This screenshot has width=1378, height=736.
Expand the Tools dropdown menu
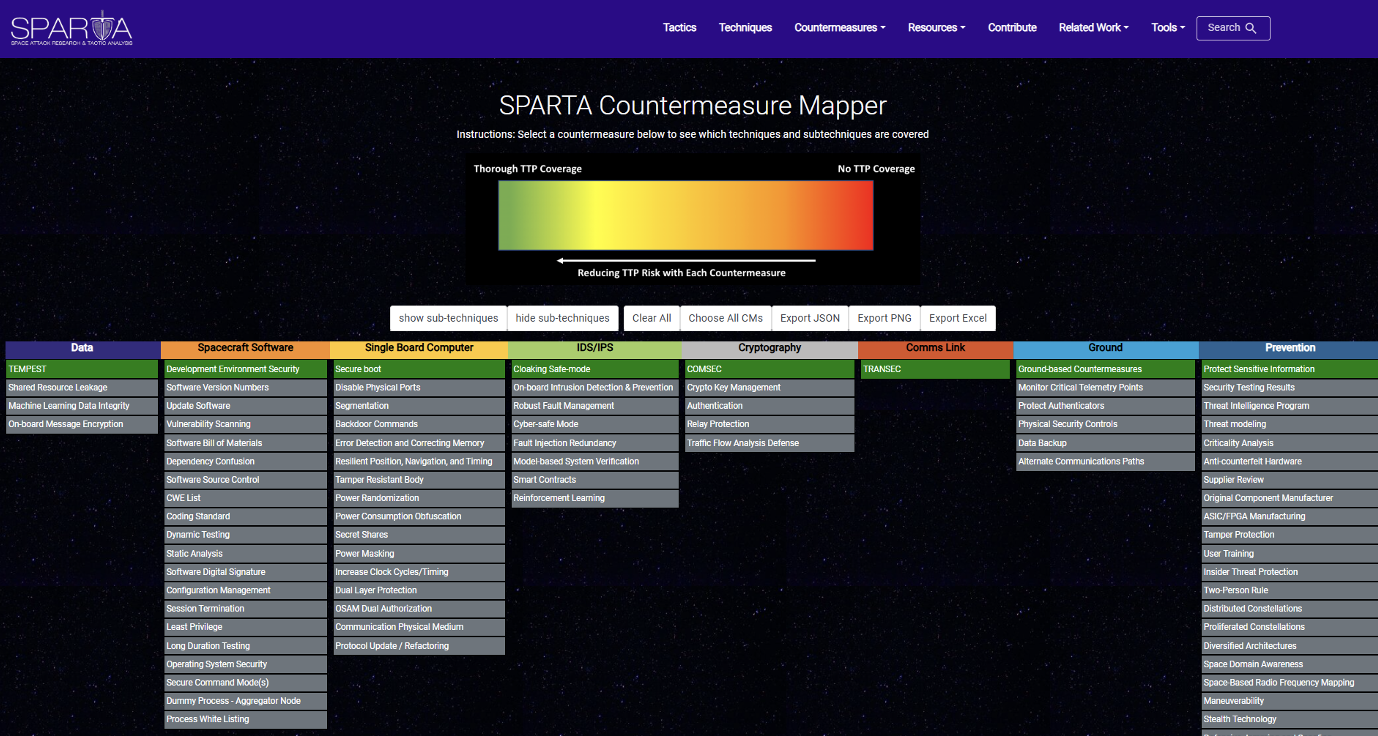[x=1168, y=28]
